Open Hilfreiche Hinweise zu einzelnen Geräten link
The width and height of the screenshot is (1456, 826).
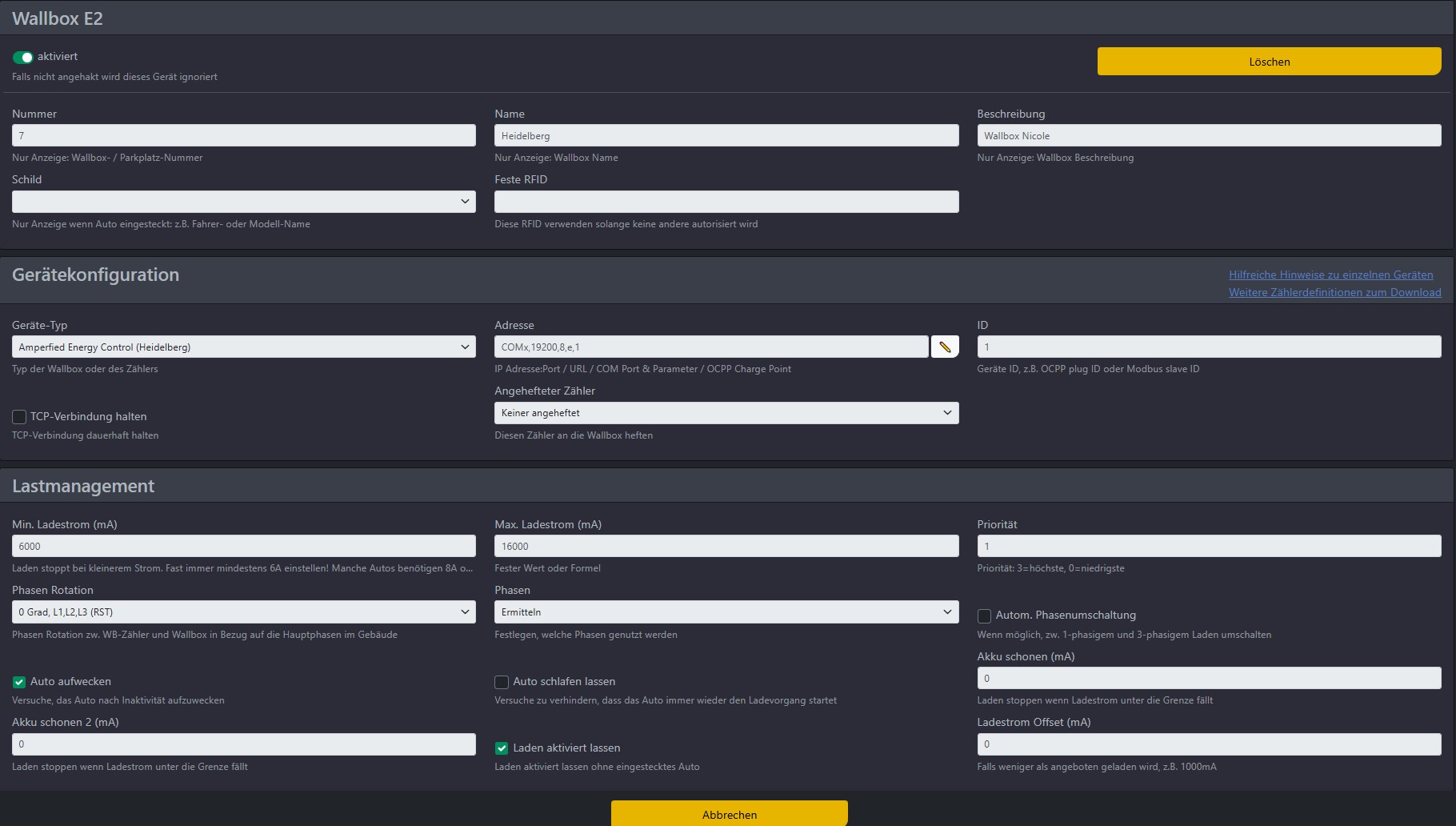(1330, 275)
